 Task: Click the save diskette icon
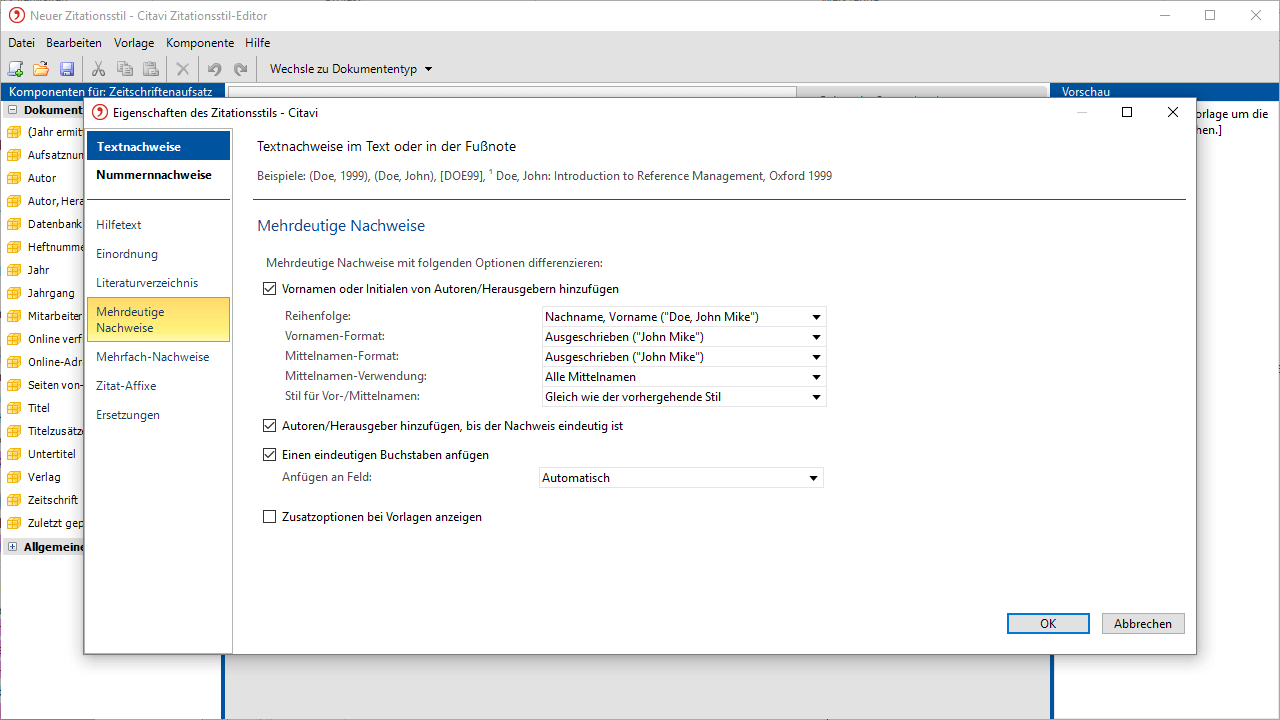[67, 69]
